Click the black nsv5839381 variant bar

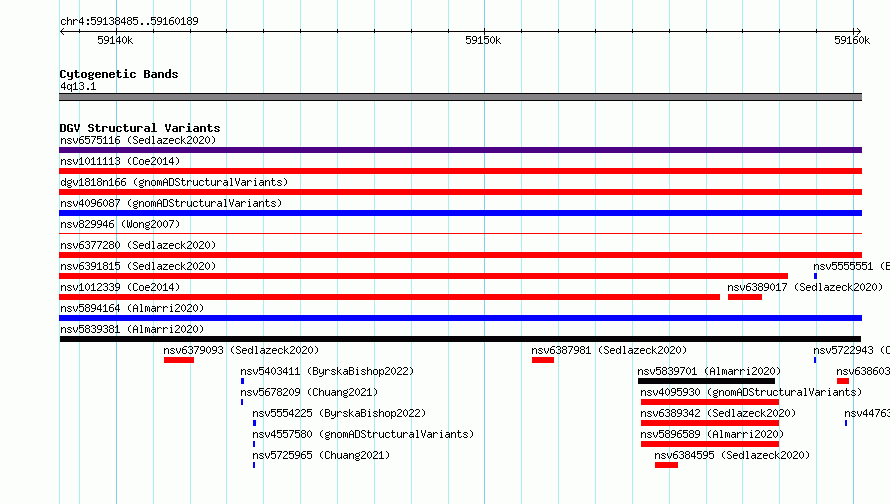(460, 339)
